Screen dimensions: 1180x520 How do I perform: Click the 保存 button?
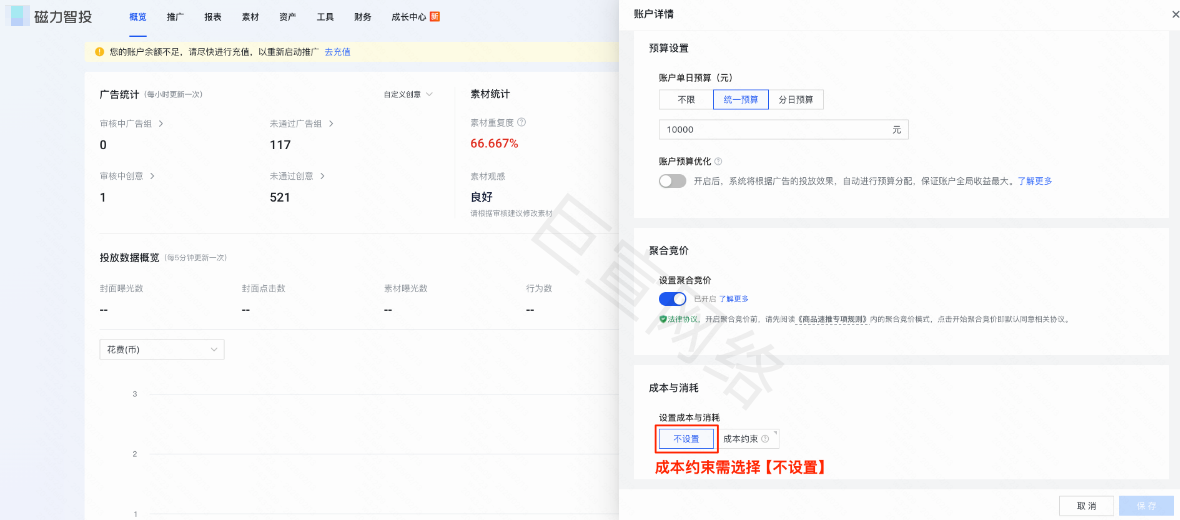(x=1145, y=506)
